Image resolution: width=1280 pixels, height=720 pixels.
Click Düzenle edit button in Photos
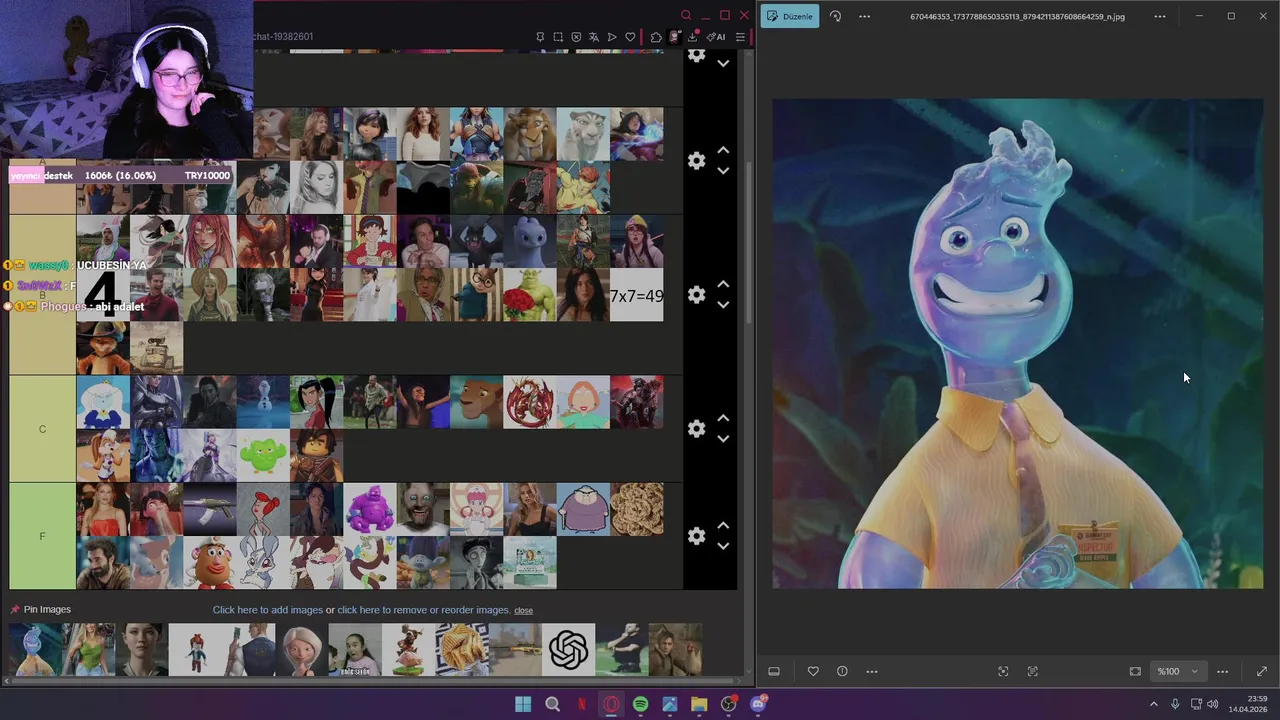(790, 16)
